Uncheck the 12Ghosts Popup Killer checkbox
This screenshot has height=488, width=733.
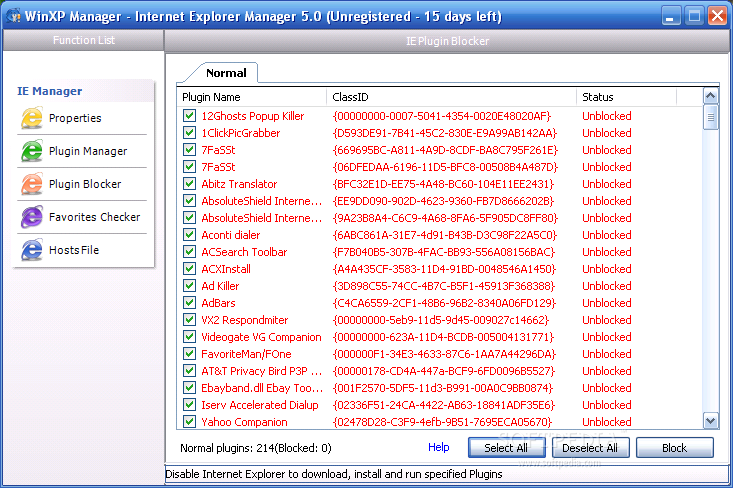(x=189, y=115)
